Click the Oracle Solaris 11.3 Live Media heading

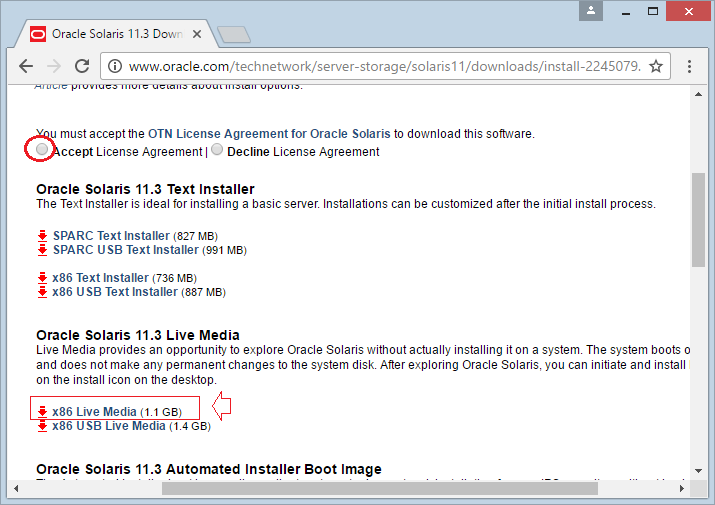pos(138,335)
